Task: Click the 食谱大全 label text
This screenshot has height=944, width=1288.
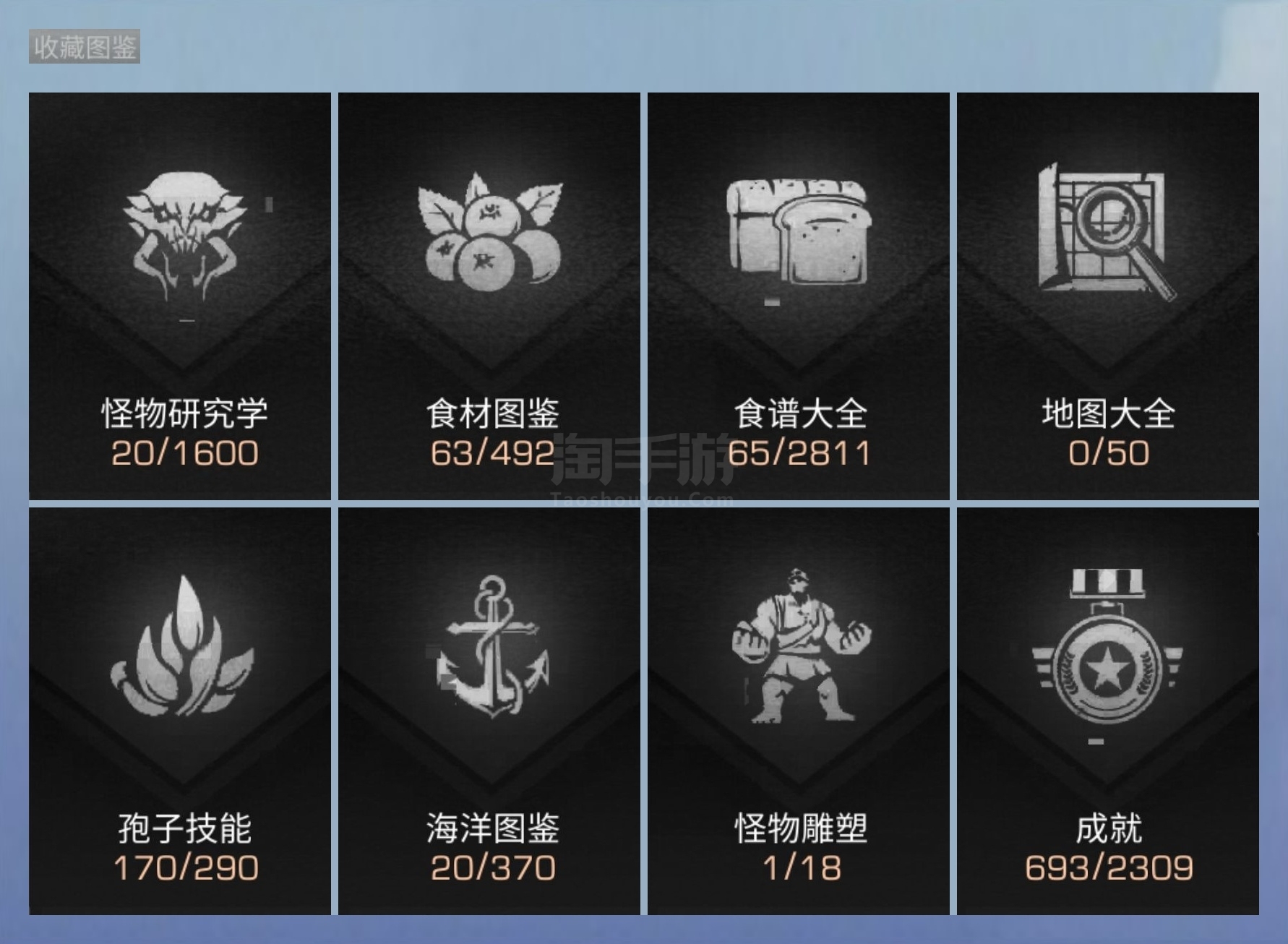Action: click(x=801, y=413)
